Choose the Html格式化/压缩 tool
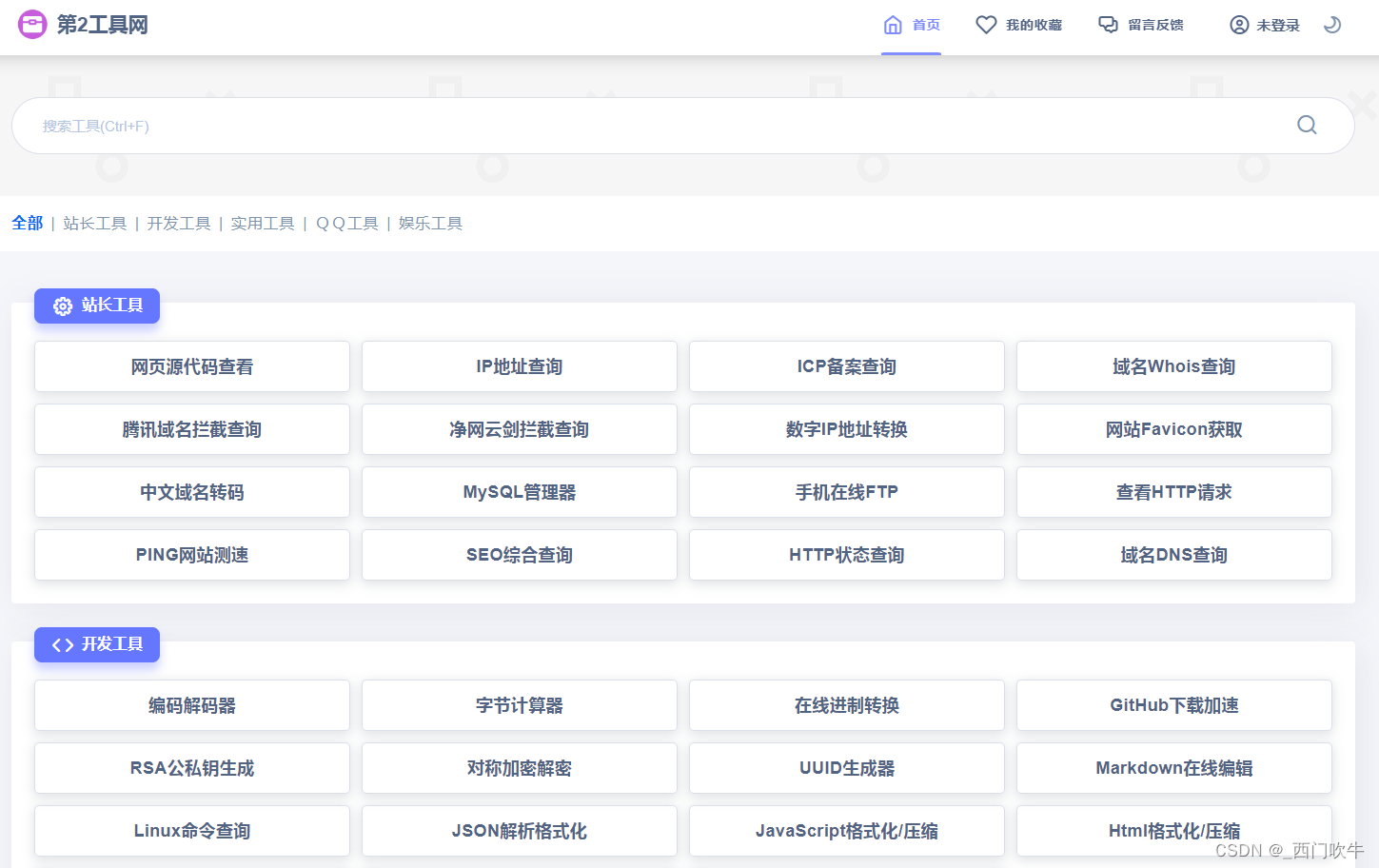Image resolution: width=1379 pixels, height=868 pixels. tap(1174, 831)
